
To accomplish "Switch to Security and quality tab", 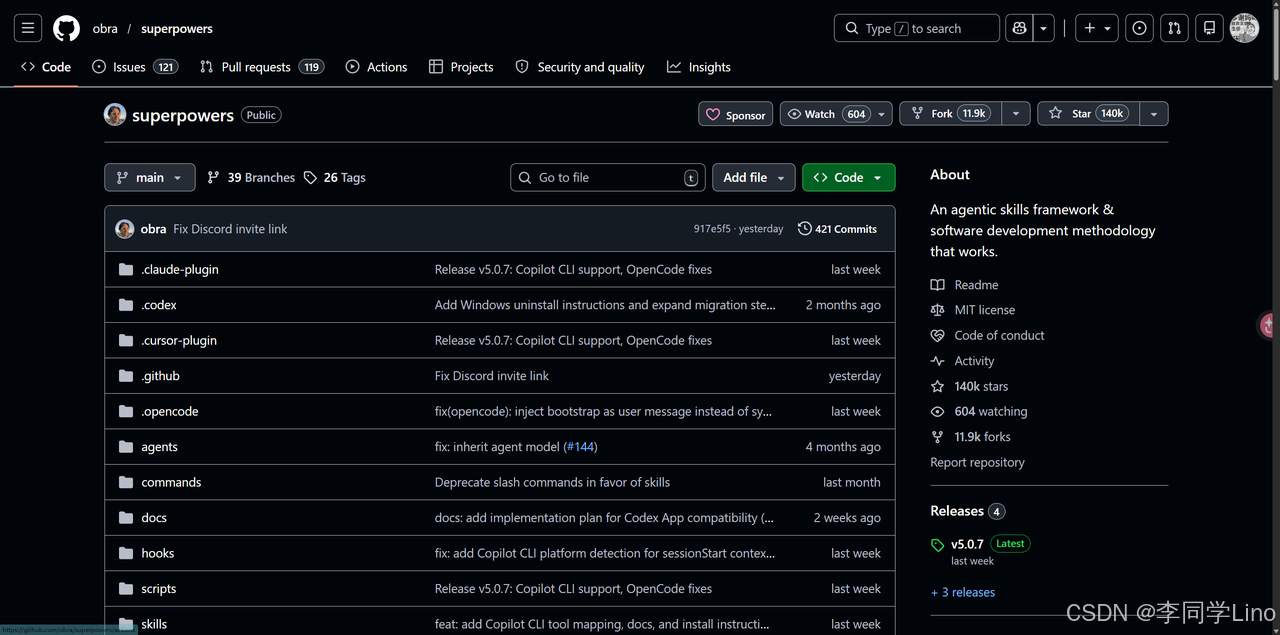I will tap(580, 67).
